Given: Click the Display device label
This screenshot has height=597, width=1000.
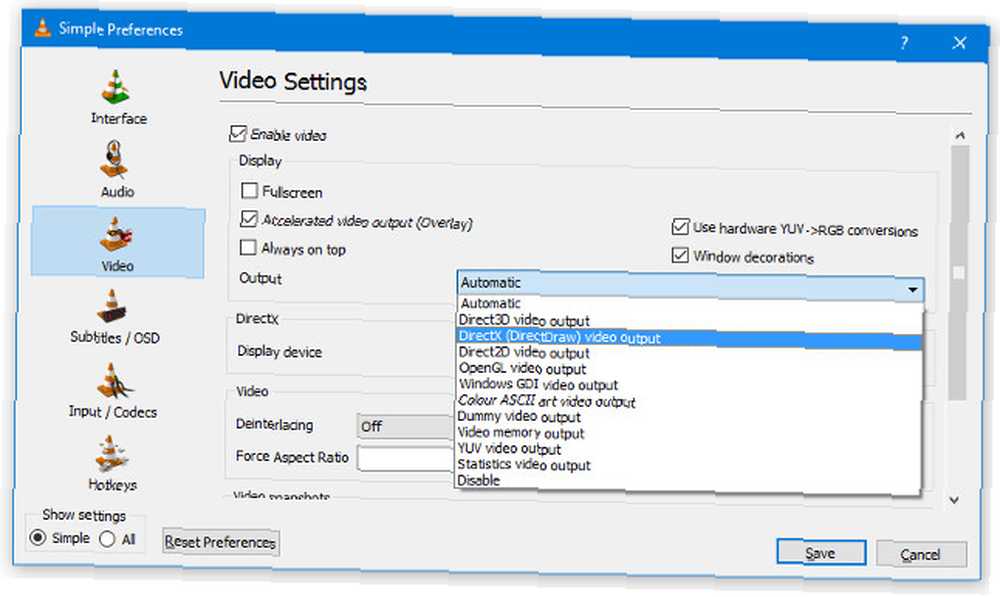Looking at the screenshot, I should (279, 351).
